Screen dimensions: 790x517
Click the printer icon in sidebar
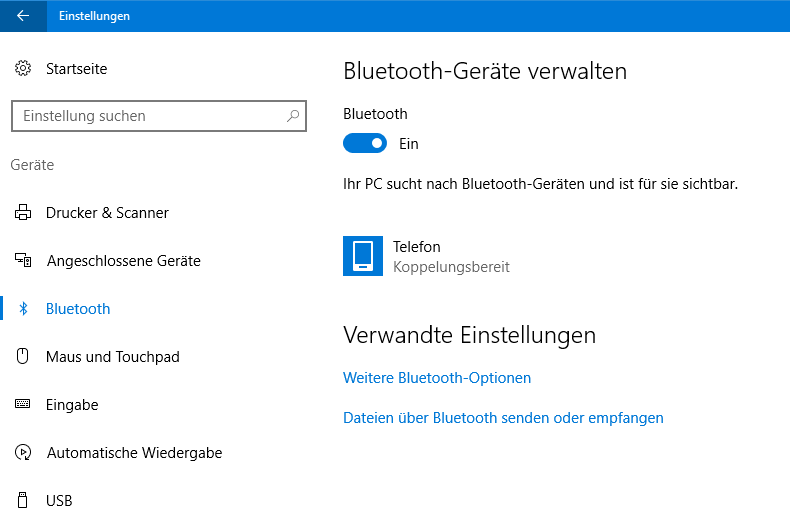pos(23,213)
